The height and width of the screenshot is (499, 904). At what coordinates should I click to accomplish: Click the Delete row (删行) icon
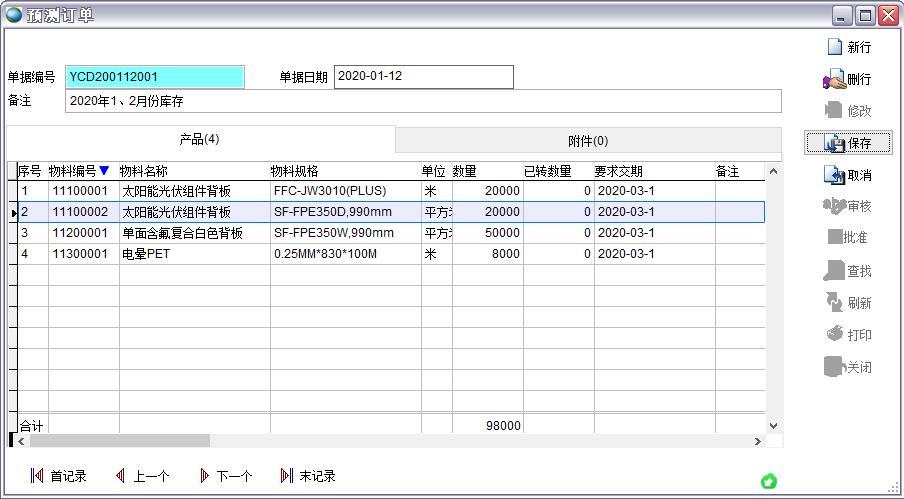coord(834,79)
